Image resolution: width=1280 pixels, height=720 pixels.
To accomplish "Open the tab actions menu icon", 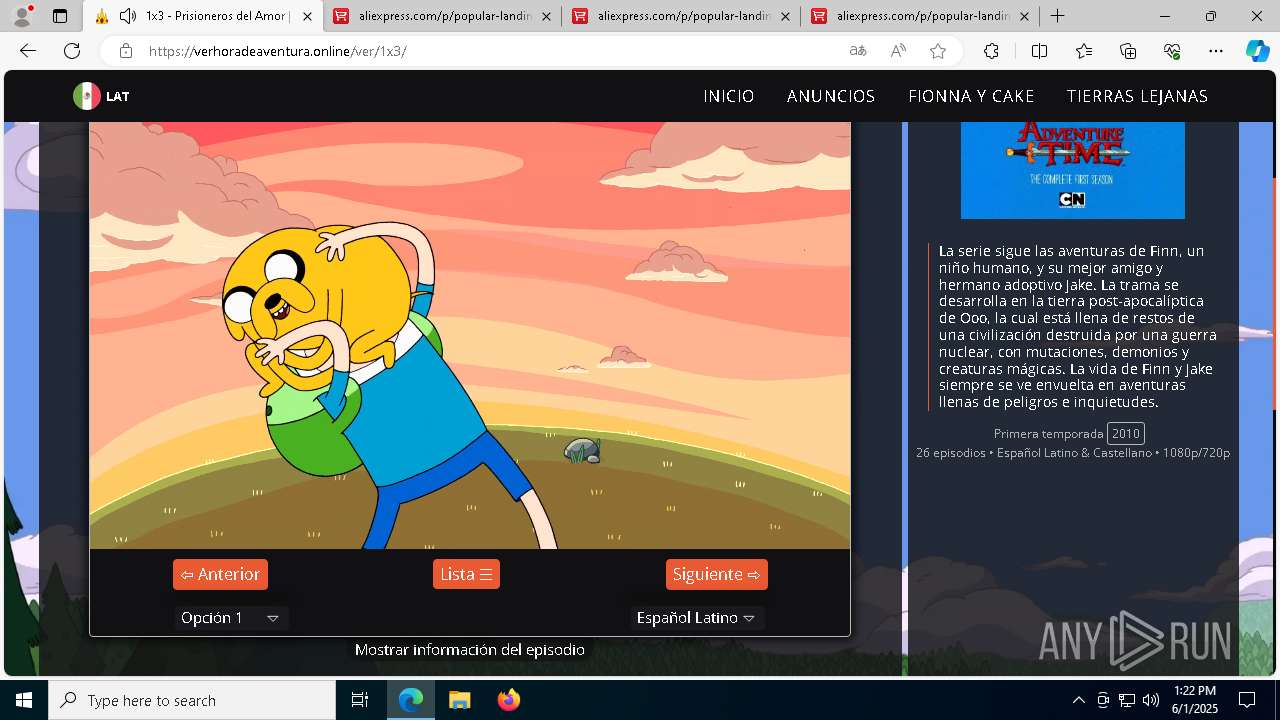I will pos(60,16).
